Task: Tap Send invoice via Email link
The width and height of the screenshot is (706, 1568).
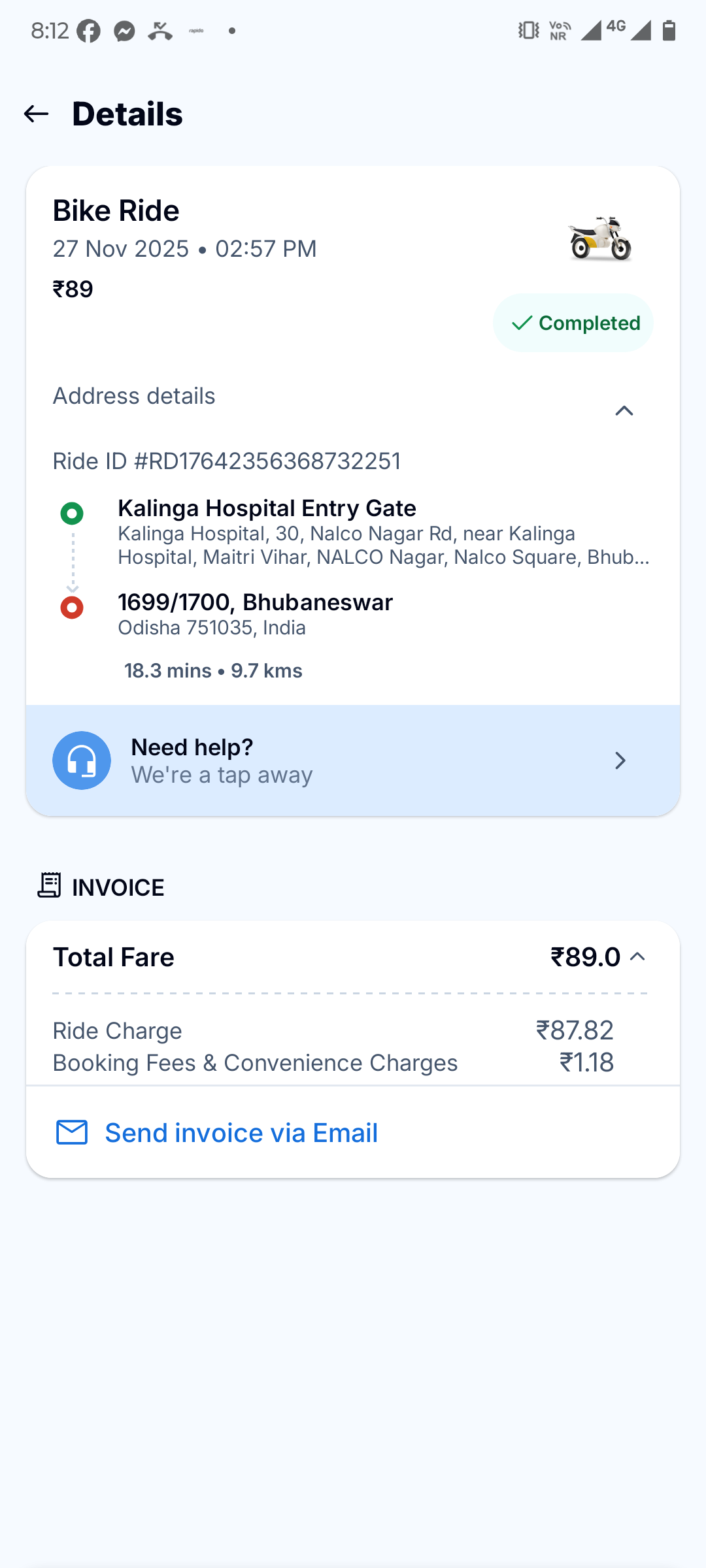Action: [x=241, y=1133]
